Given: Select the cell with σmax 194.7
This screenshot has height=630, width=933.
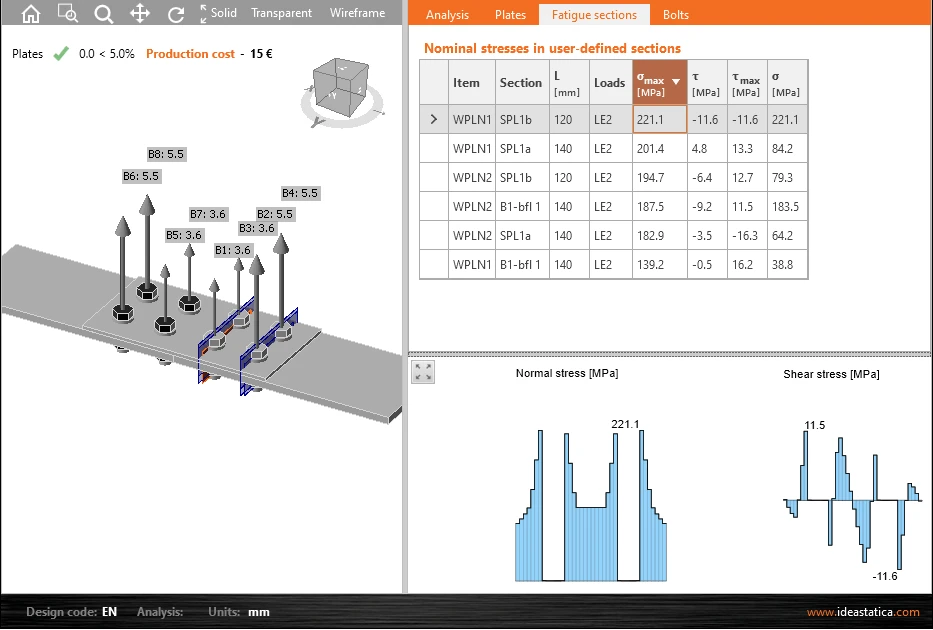Looking at the screenshot, I should coord(659,177).
